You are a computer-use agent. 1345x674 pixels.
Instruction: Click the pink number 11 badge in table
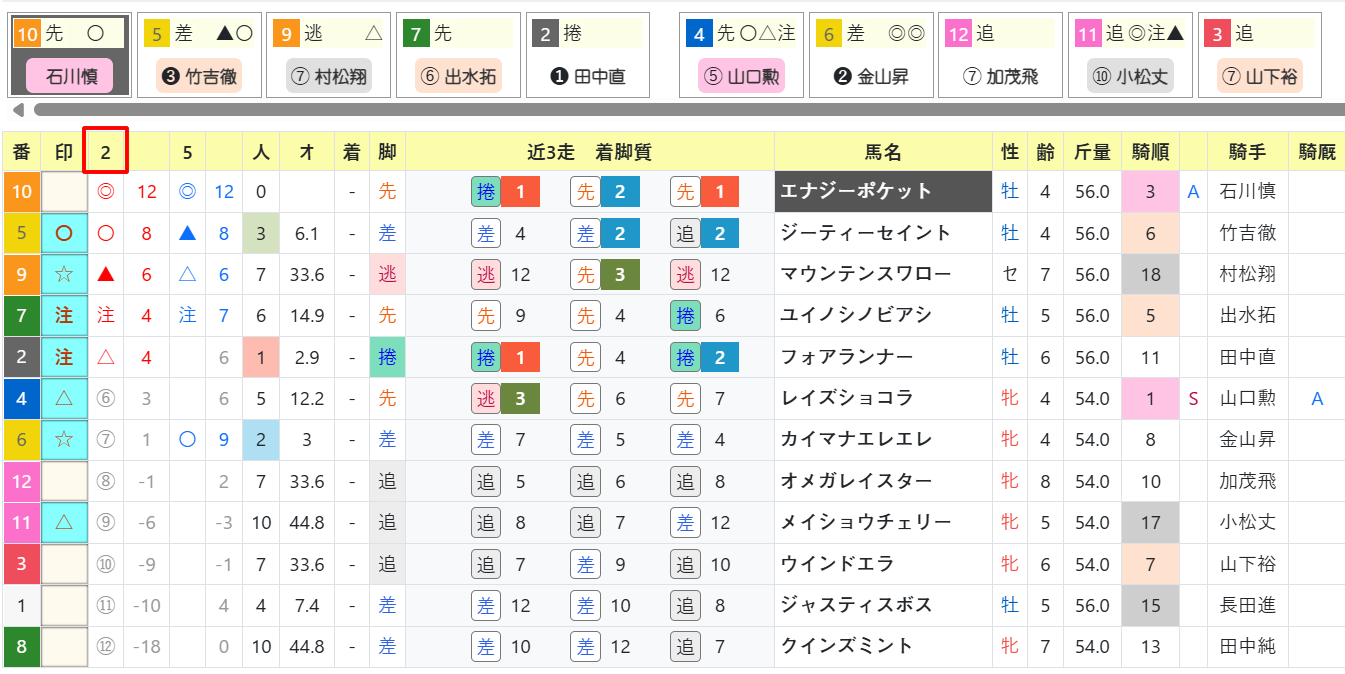tap(21, 522)
